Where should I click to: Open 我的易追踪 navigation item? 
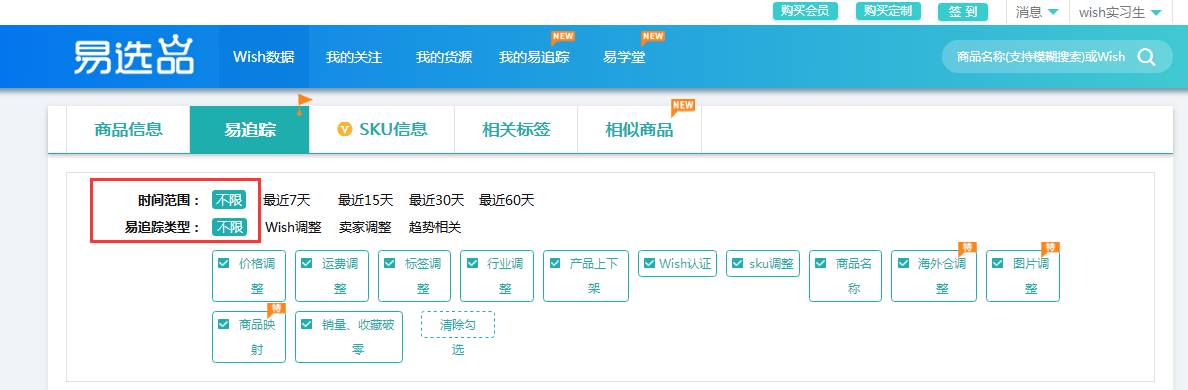pyautogui.click(x=534, y=57)
